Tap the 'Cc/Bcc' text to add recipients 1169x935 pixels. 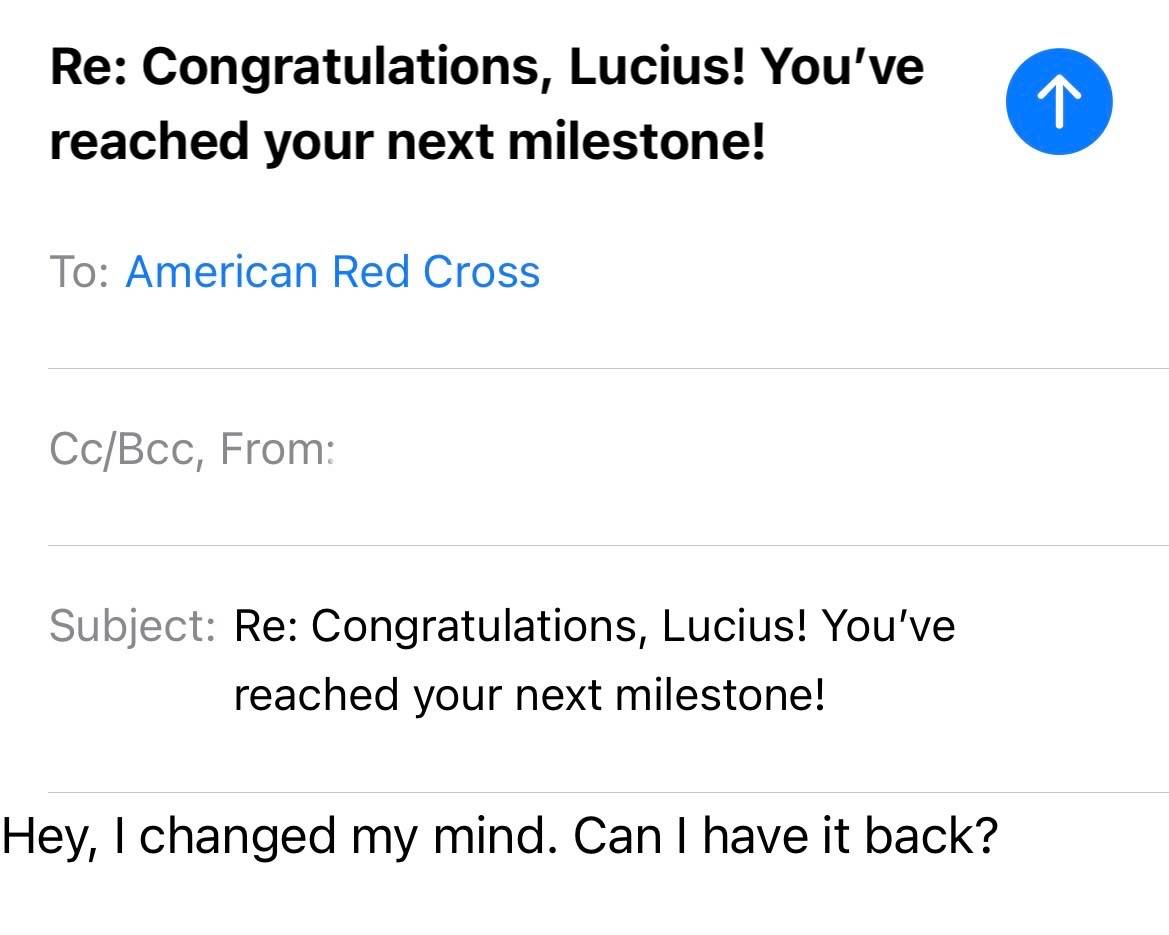click(x=122, y=450)
